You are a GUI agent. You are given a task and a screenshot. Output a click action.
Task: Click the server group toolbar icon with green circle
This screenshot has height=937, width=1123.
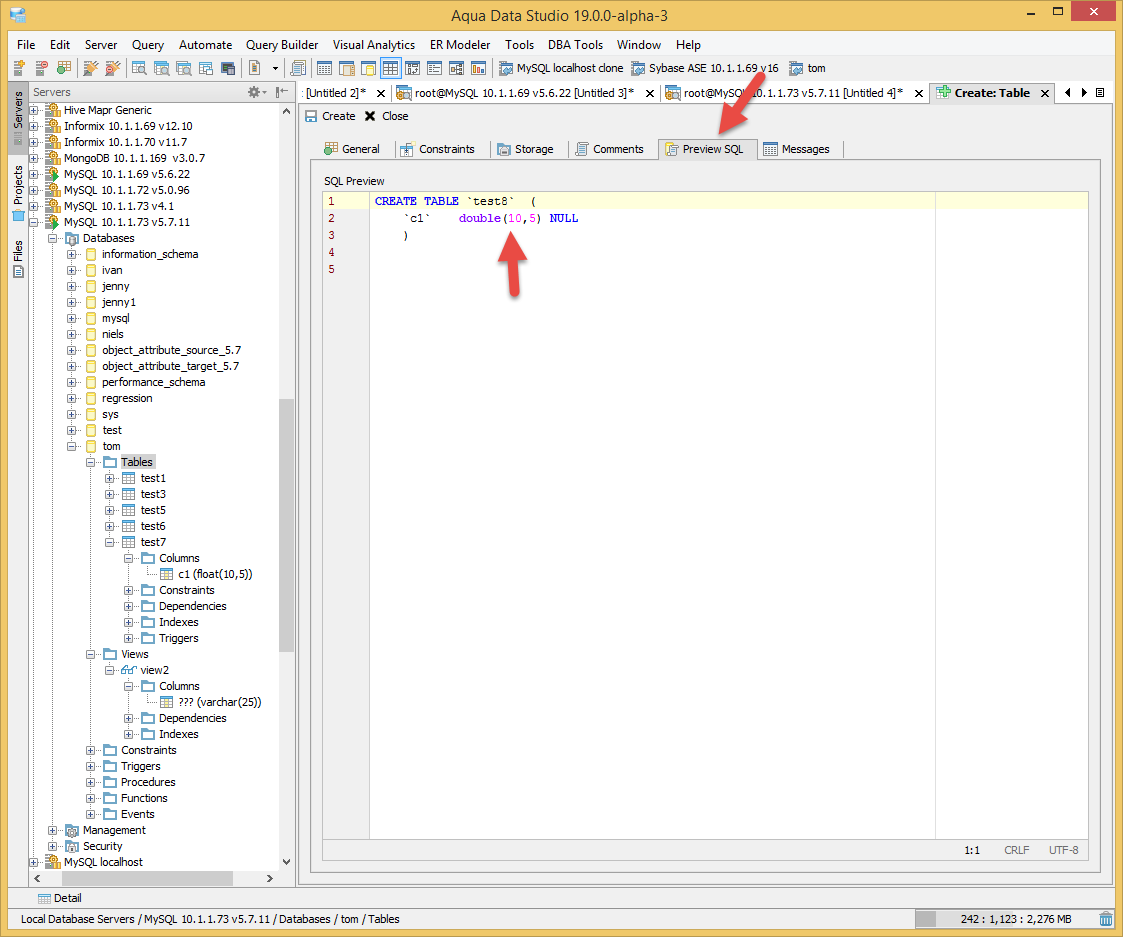pyautogui.click(x=64, y=68)
